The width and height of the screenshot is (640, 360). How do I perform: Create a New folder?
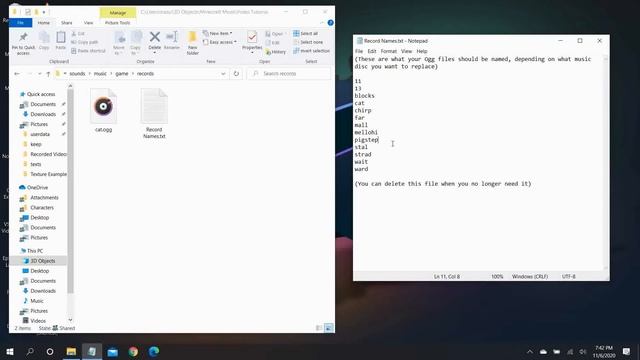click(x=193, y=43)
